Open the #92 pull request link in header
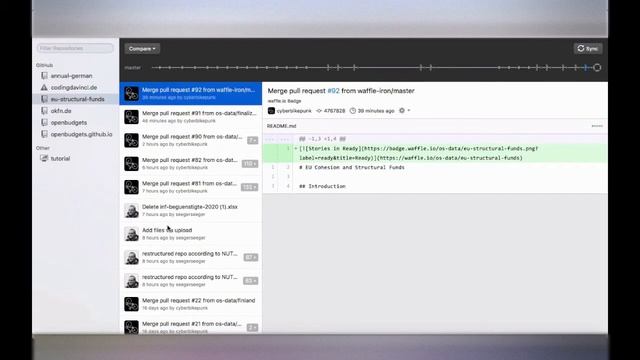Viewport: 640px width, 360px height. pyautogui.click(x=333, y=91)
